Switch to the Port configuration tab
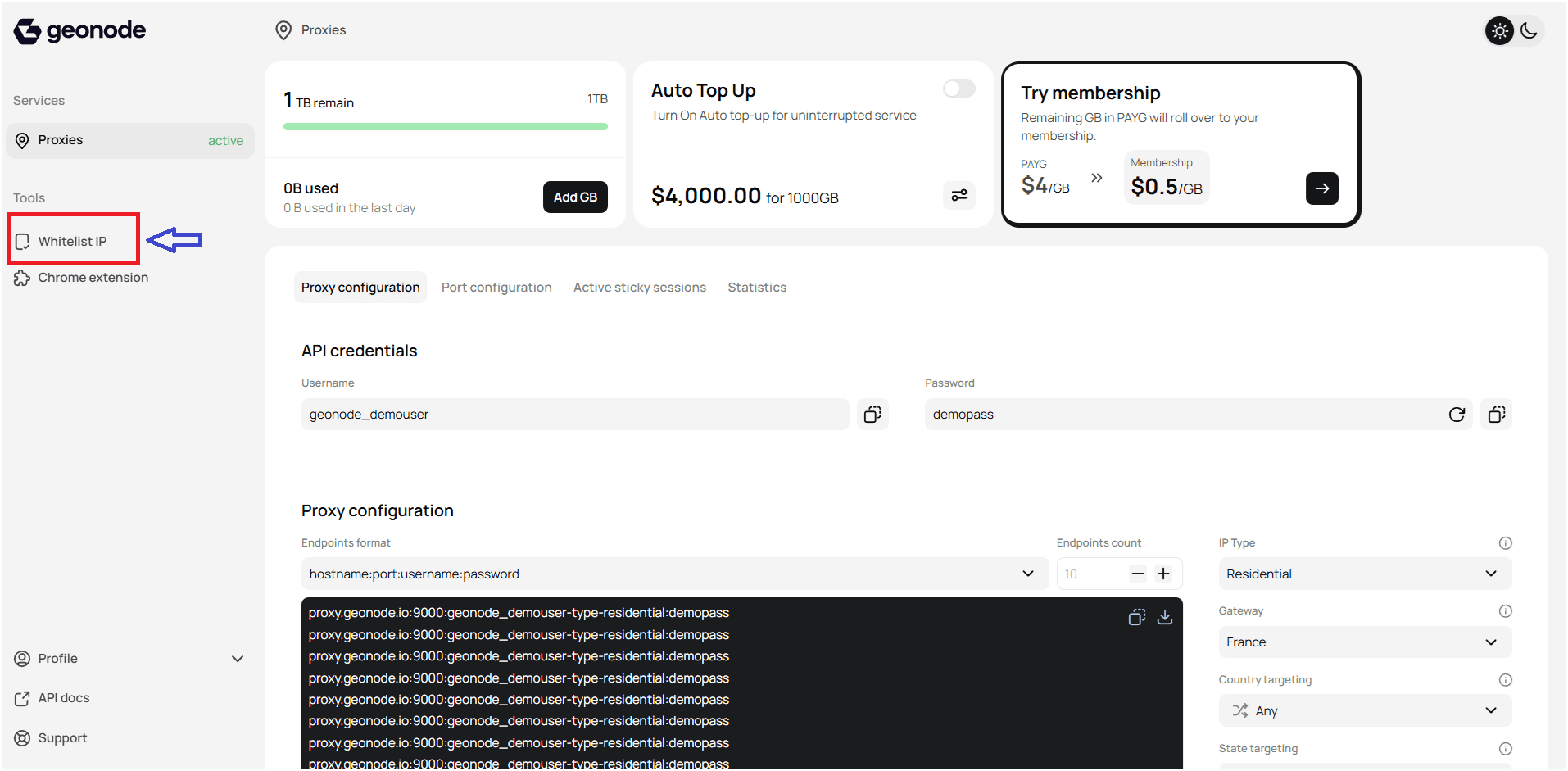The width and height of the screenshot is (1568, 771). 496,287
